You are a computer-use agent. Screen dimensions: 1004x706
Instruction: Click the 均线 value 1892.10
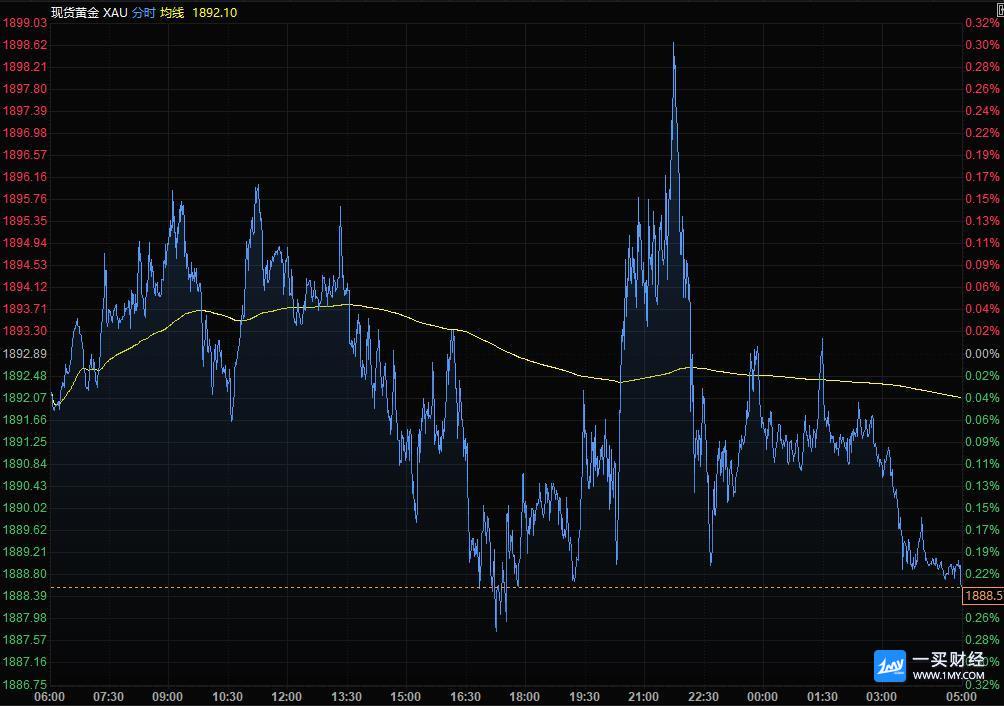pyautogui.click(x=215, y=13)
